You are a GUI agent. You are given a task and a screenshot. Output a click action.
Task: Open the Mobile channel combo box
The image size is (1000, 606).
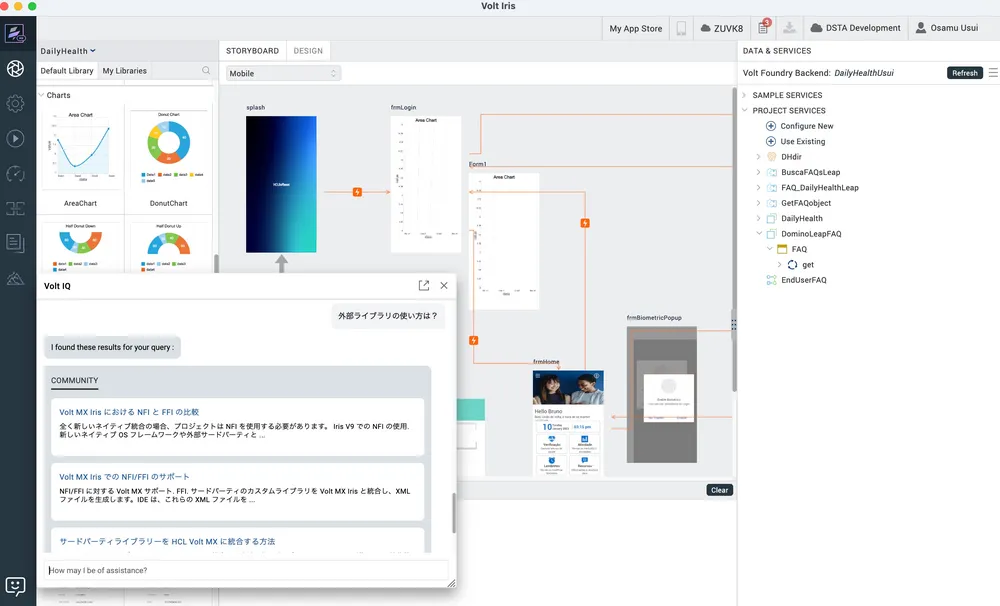(283, 73)
